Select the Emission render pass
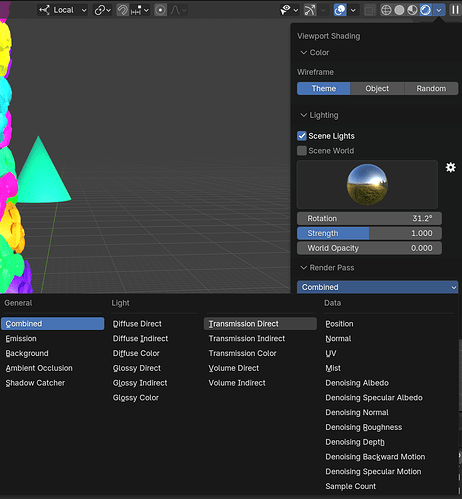This screenshot has height=499, width=462. coord(53,339)
